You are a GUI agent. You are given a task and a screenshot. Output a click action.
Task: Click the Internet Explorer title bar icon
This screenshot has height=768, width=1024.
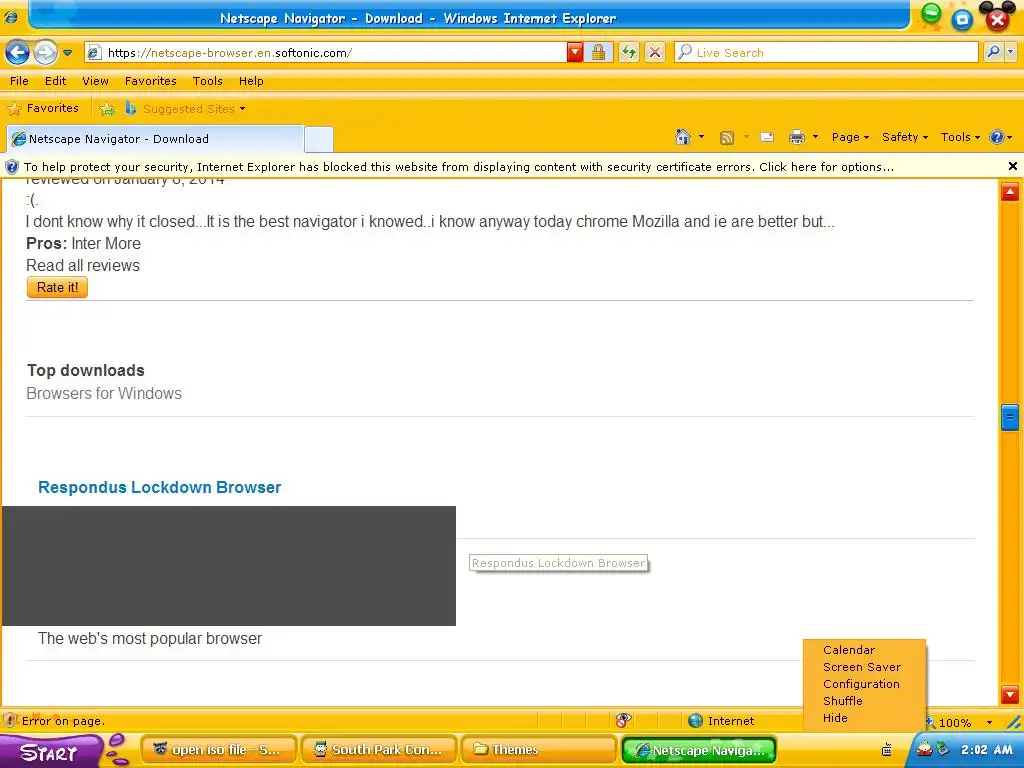click(11, 18)
